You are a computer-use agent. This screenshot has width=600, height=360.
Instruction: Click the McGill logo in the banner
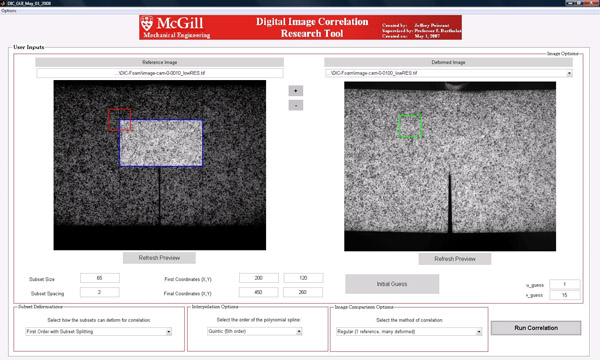point(175,27)
